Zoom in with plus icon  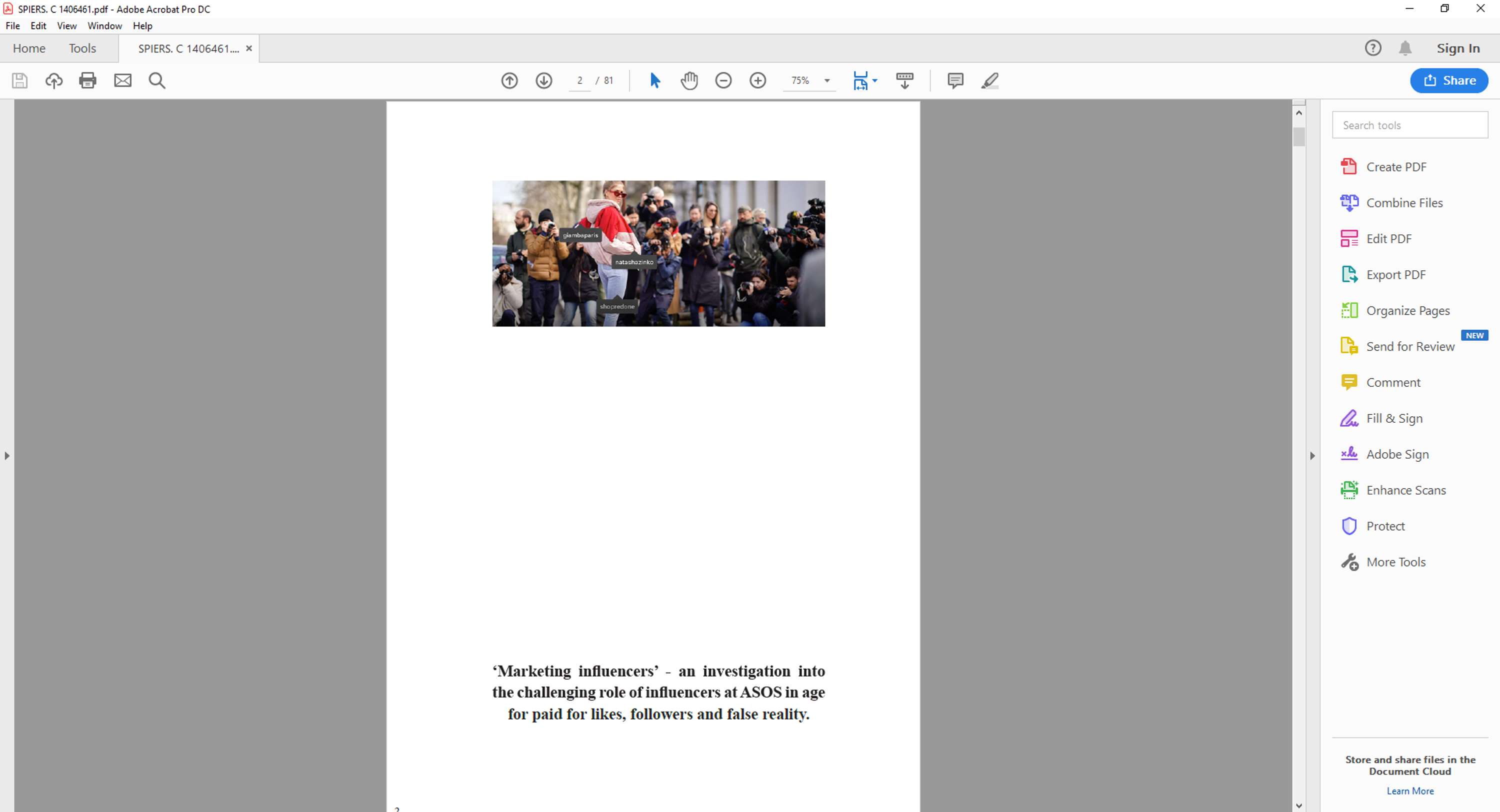tap(757, 80)
